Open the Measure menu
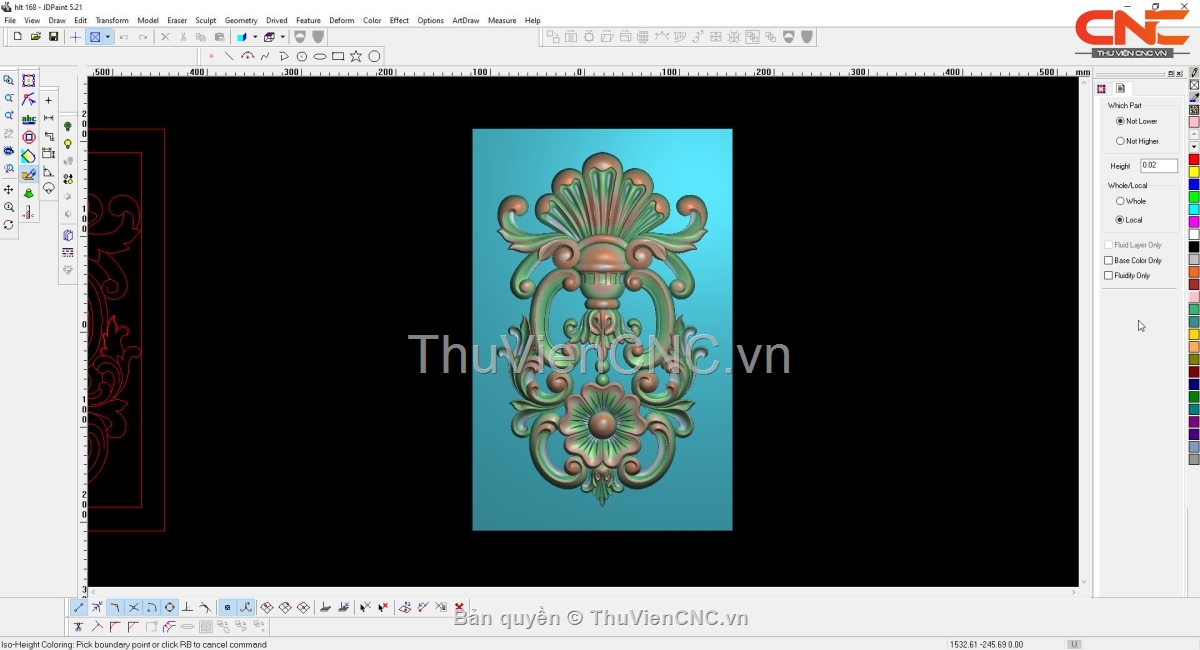Image resolution: width=1200 pixels, height=650 pixels. [x=502, y=20]
